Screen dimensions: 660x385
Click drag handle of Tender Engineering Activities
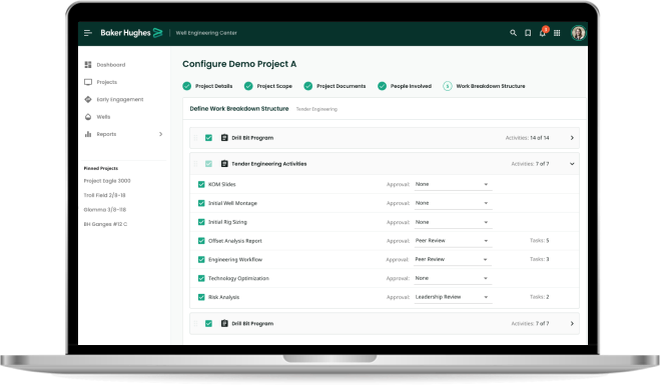[196, 164]
